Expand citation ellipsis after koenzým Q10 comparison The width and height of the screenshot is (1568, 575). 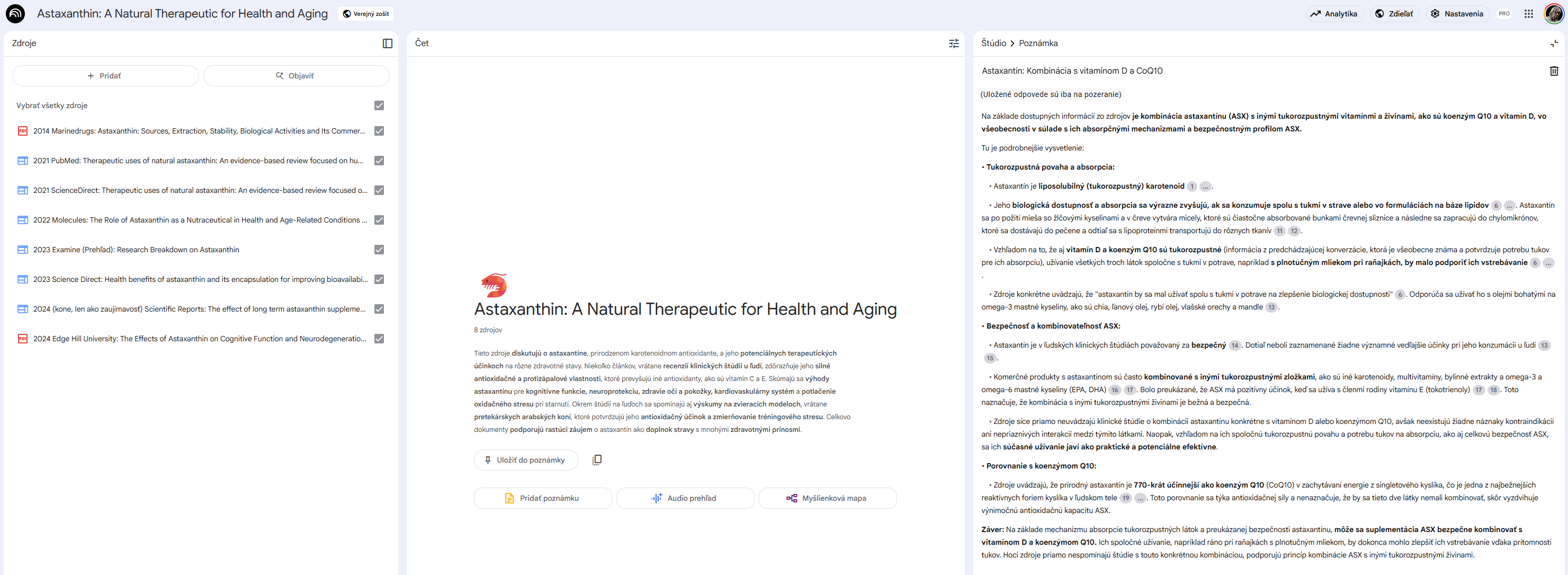(x=1140, y=498)
